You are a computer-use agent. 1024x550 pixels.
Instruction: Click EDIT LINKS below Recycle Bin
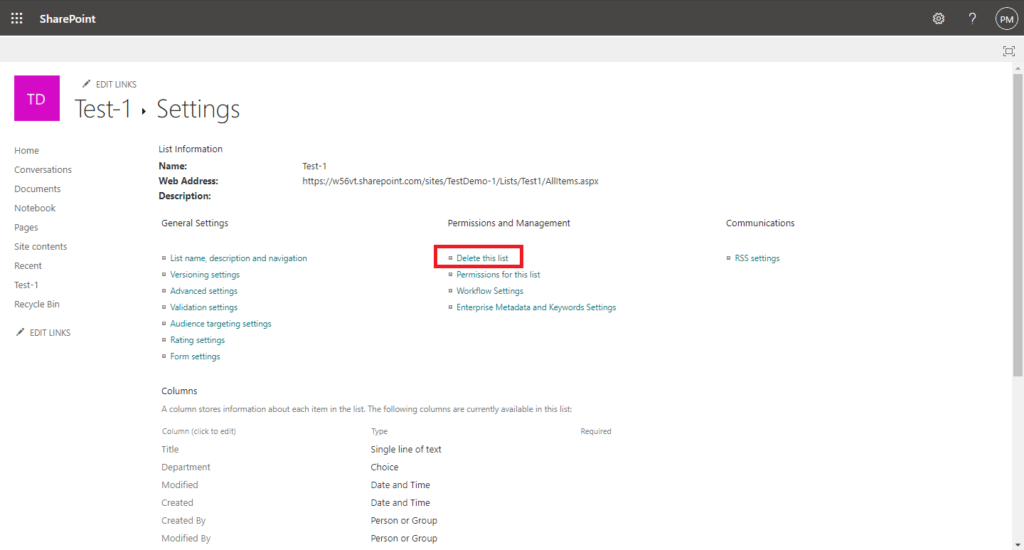(43, 332)
